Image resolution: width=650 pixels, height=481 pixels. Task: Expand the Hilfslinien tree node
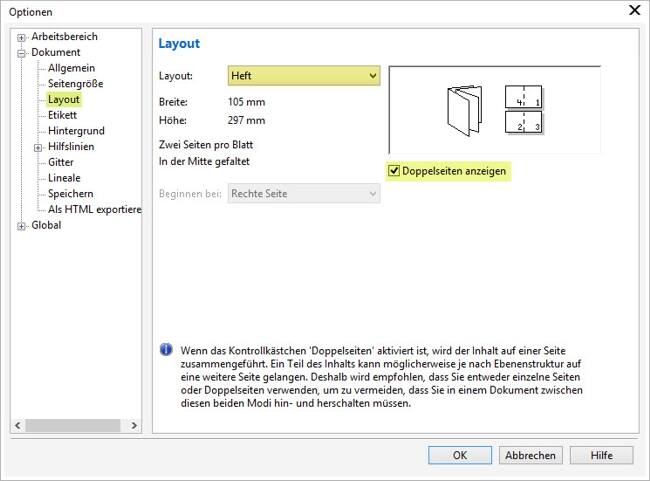click(38, 148)
